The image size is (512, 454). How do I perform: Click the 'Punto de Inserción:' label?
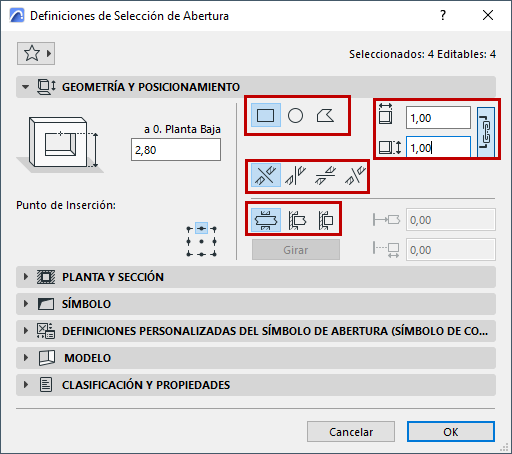coord(66,205)
